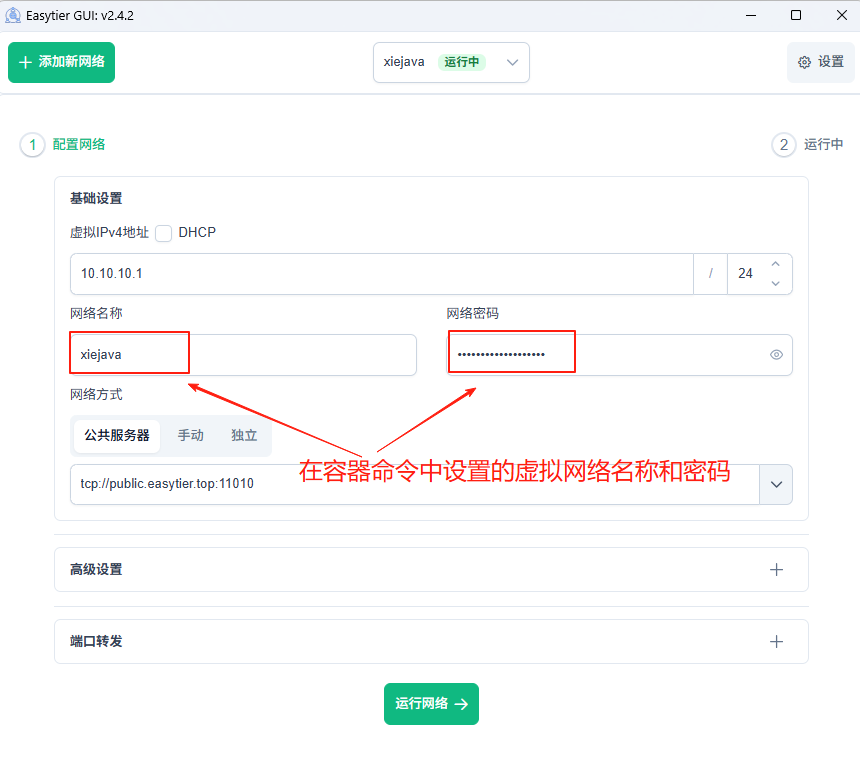The height and width of the screenshot is (759, 860).
Task: Click step indicator icon 2 运行中
Action: pyautogui.click(x=784, y=145)
